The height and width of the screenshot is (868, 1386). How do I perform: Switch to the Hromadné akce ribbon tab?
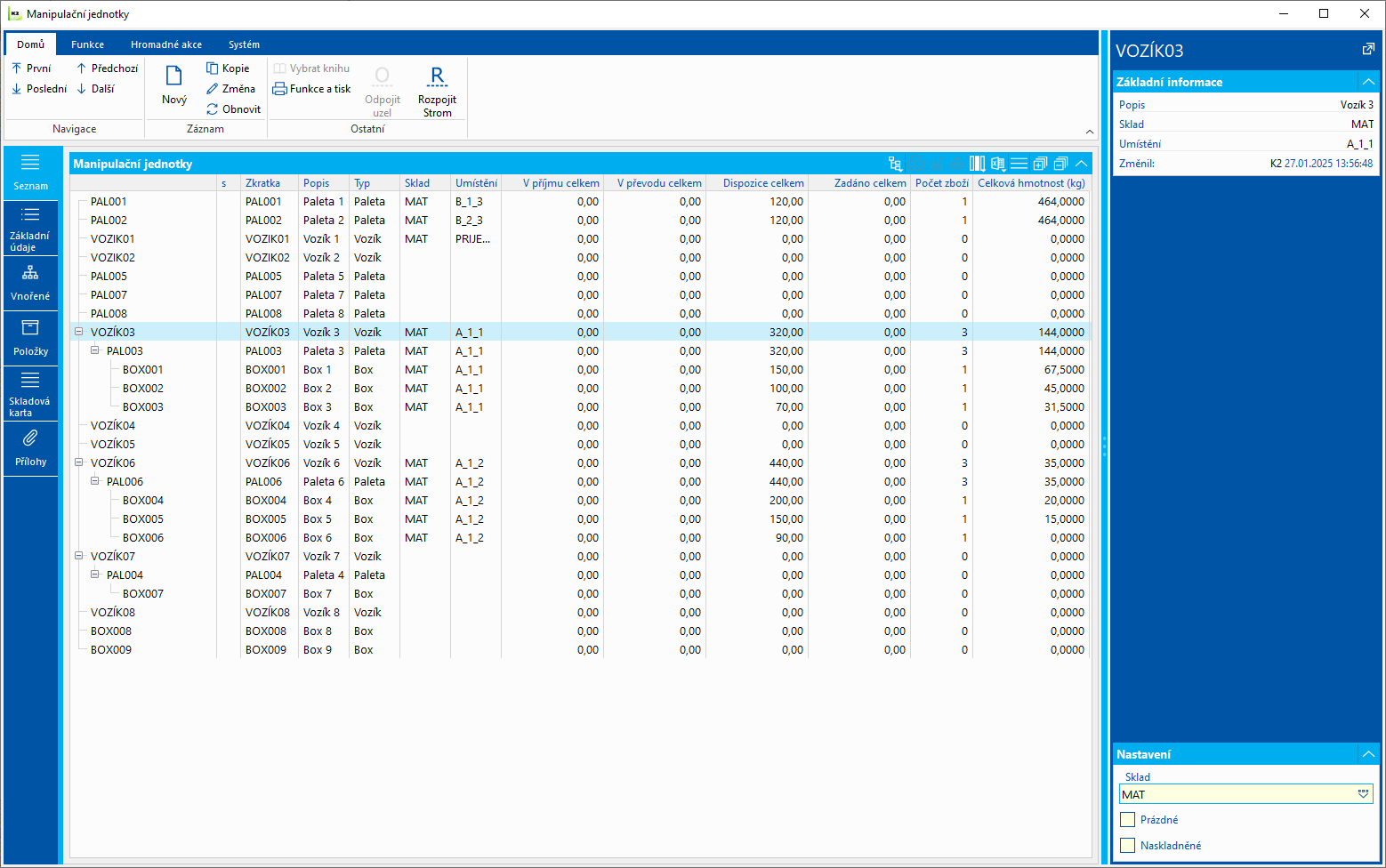pos(165,44)
